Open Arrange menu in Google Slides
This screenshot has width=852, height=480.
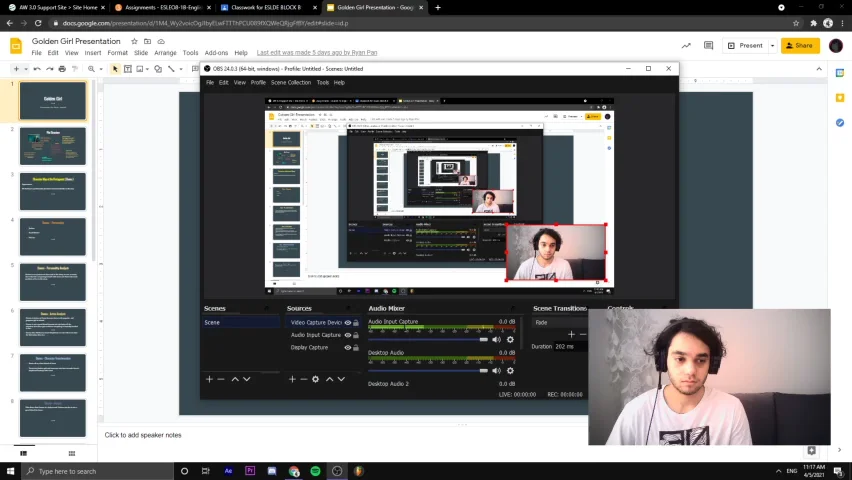(x=165, y=53)
